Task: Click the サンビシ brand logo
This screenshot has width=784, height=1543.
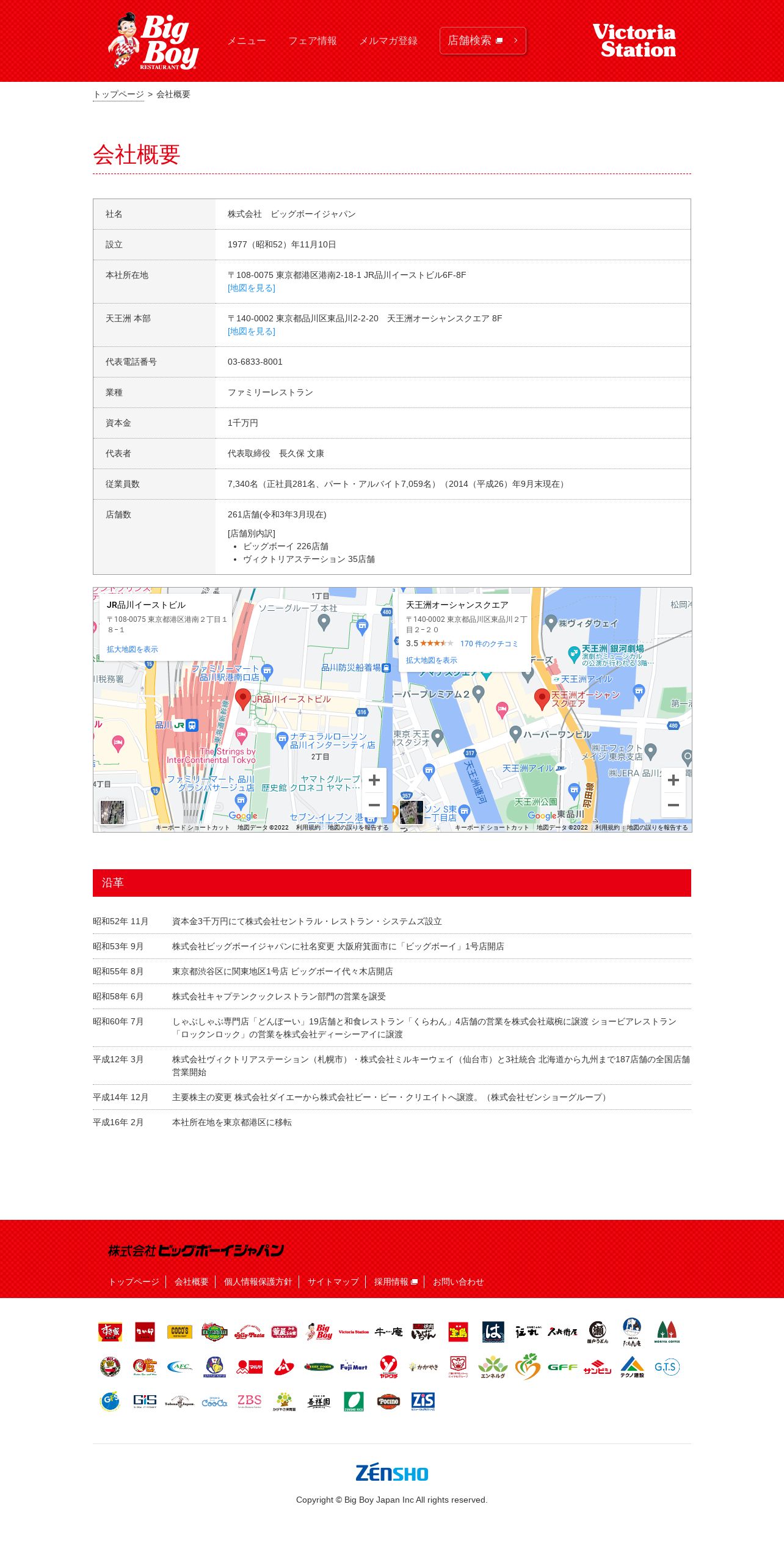Action: [597, 1366]
